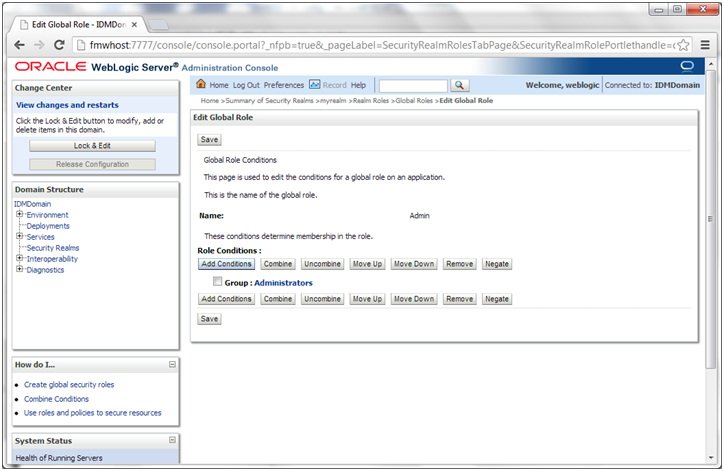The height and width of the screenshot is (471, 724).
Task: Tick the Group Administrators checkbox
Action: (217, 281)
